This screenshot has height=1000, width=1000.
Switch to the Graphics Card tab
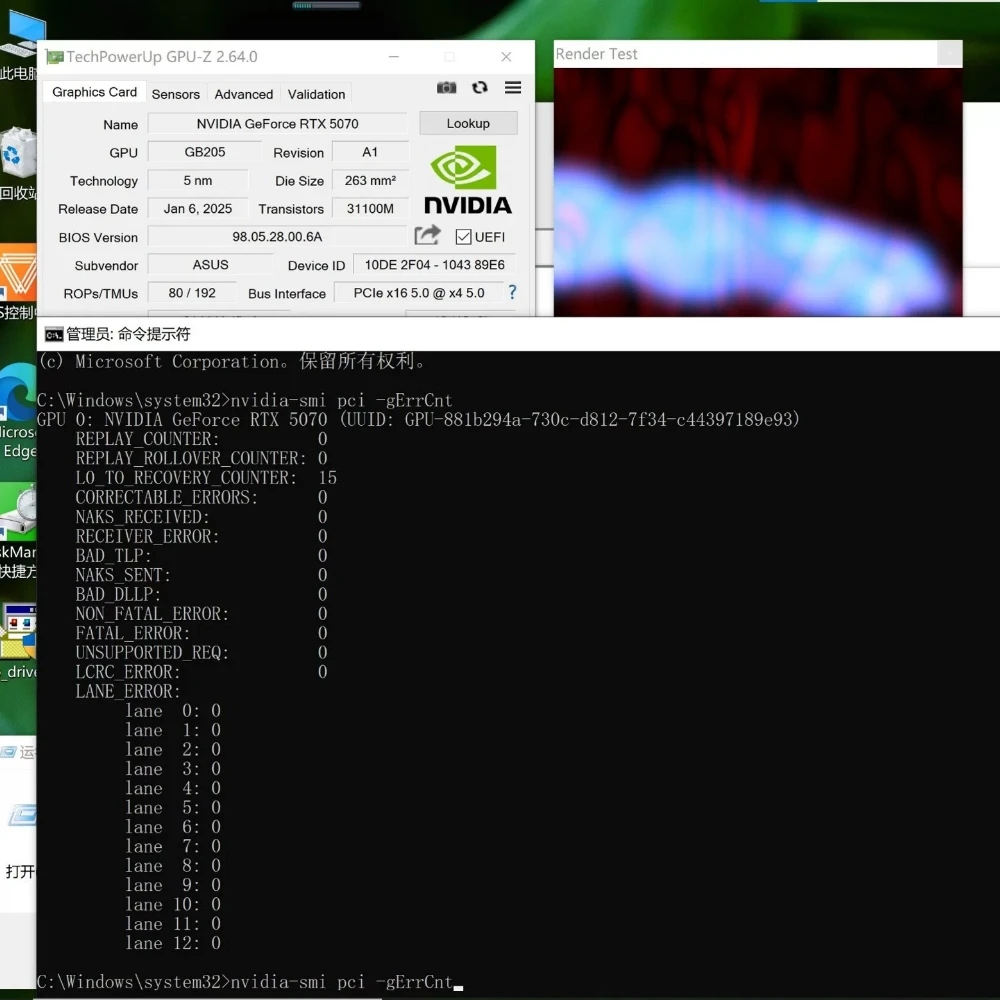pos(94,92)
